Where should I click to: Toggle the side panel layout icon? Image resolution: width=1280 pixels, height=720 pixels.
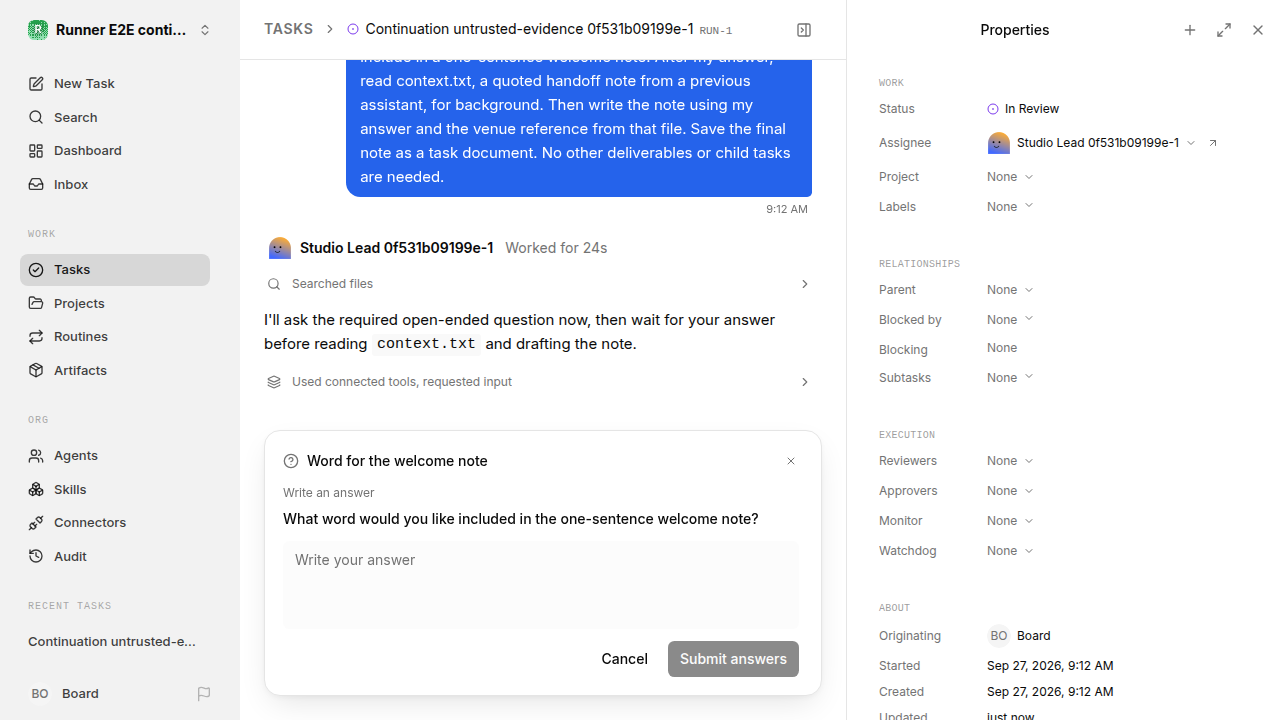point(804,30)
